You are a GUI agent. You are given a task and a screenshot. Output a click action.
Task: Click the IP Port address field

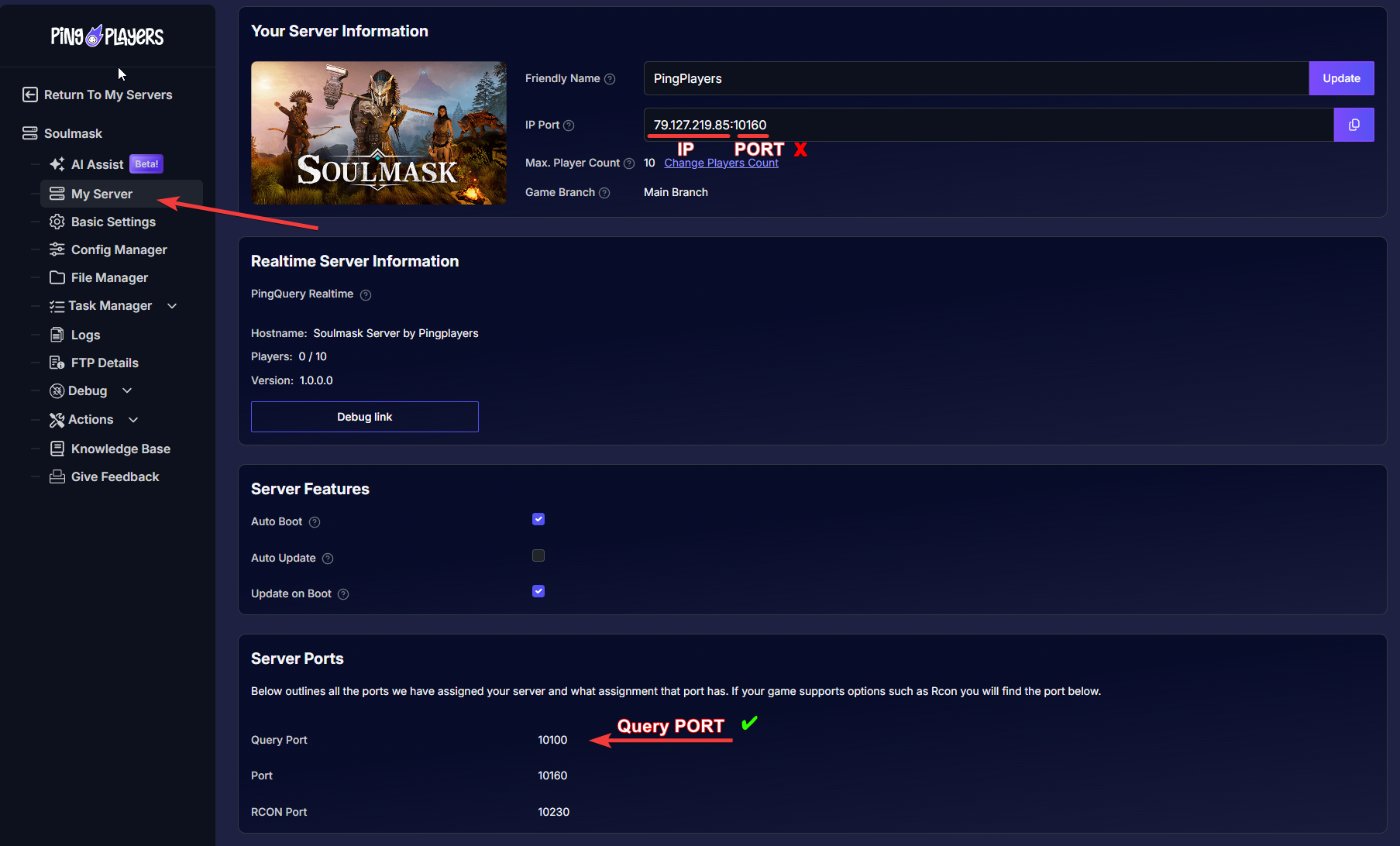989,125
